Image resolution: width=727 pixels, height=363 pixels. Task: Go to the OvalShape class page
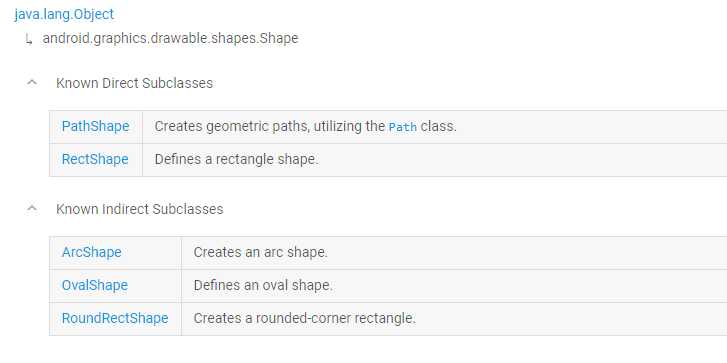[95, 285]
